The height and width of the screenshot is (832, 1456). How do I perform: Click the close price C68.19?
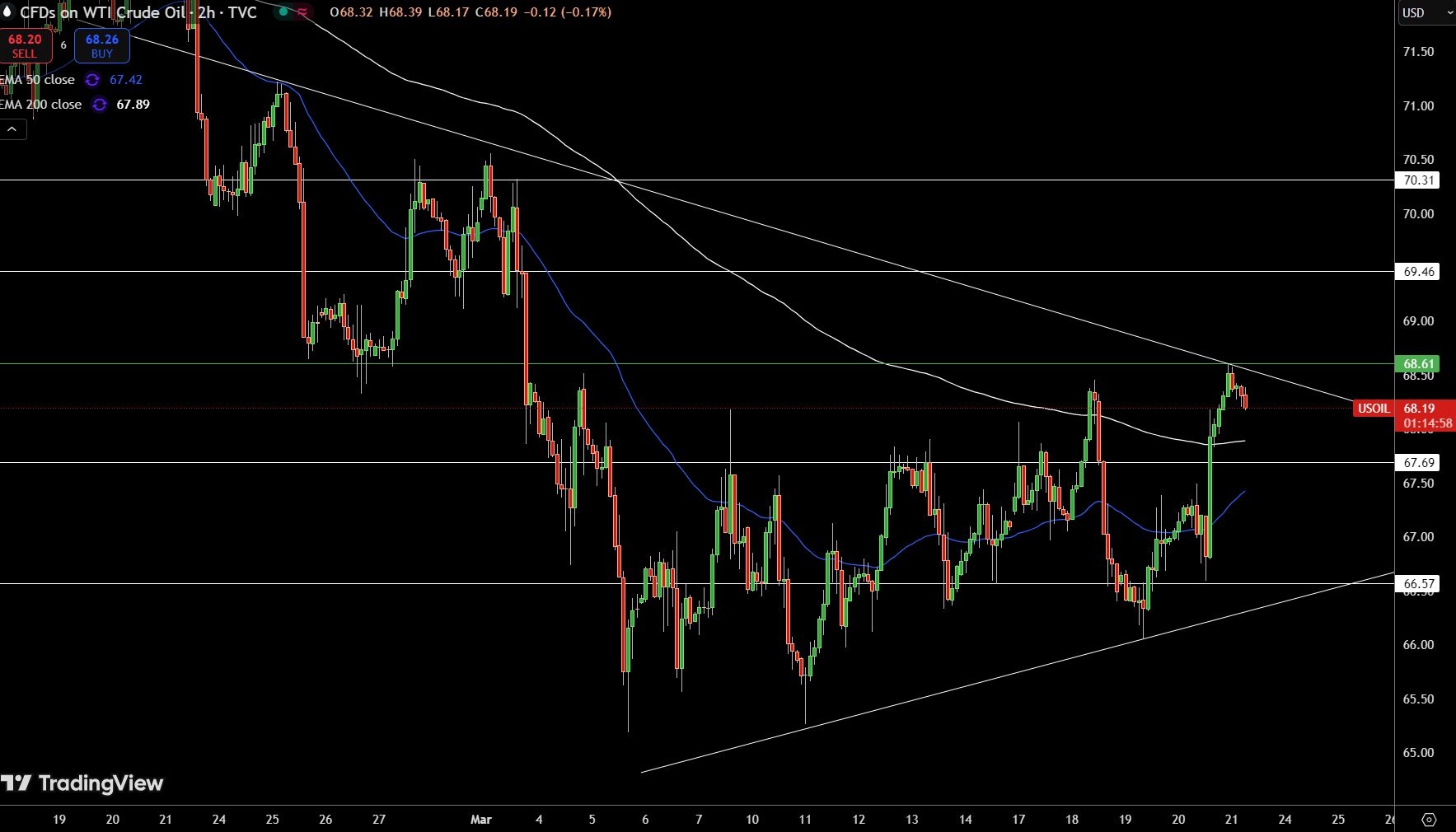pyautogui.click(x=497, y=12)
